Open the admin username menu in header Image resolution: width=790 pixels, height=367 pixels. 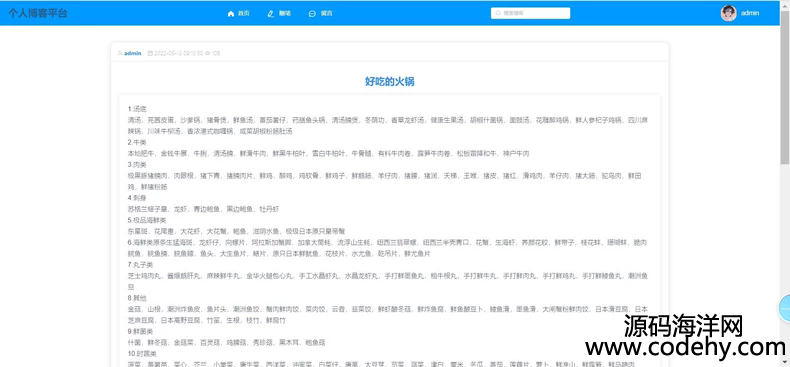[750, 13]
